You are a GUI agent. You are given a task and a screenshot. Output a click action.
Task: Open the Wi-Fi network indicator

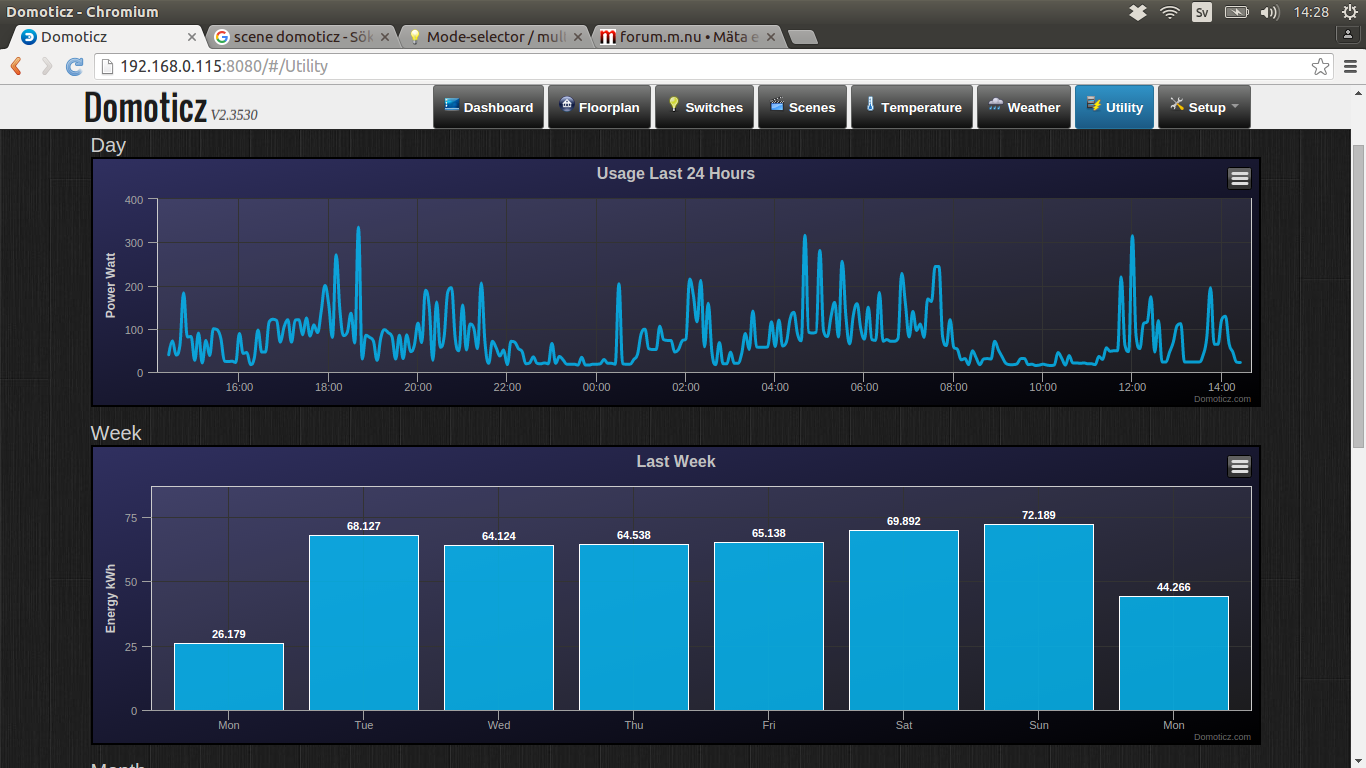coord(1170,12)
